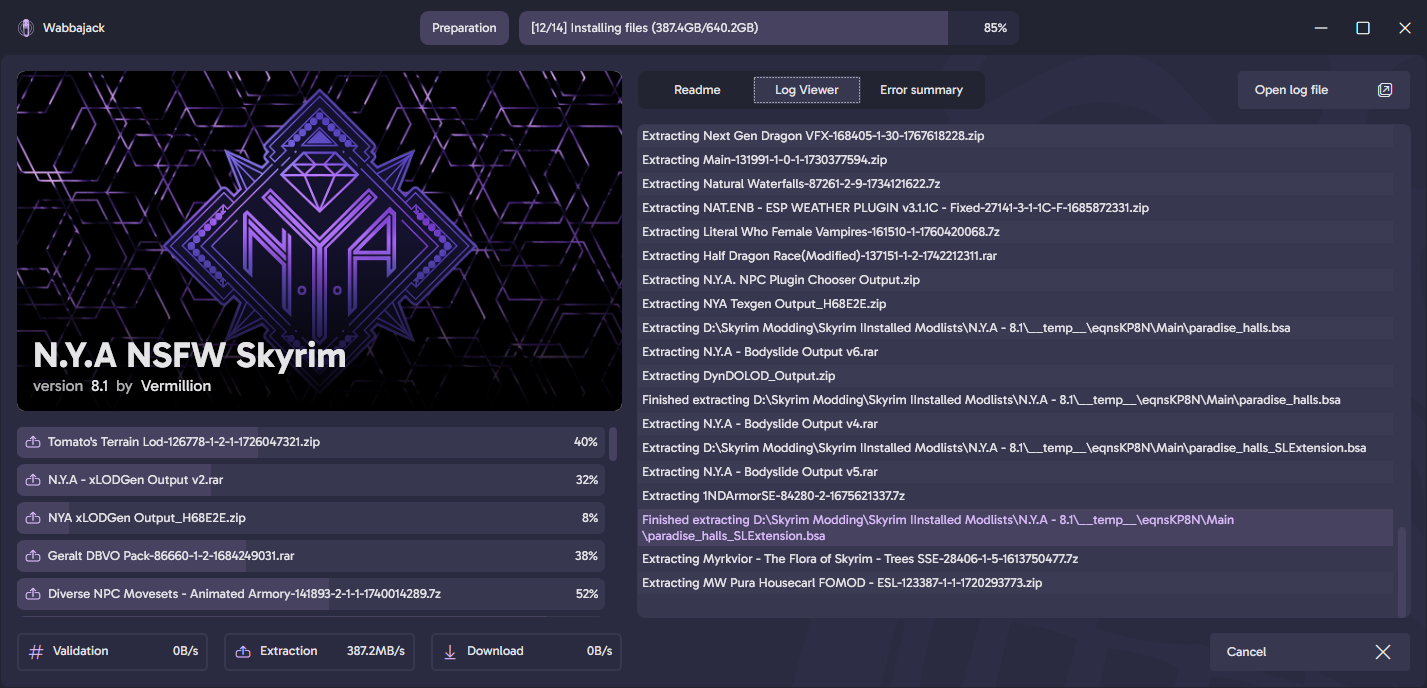The height and width of the screenshot is (688, 1427).
Task: Click the 40% value on Tomato's Terrain row
Action: [x=586, y=442]
